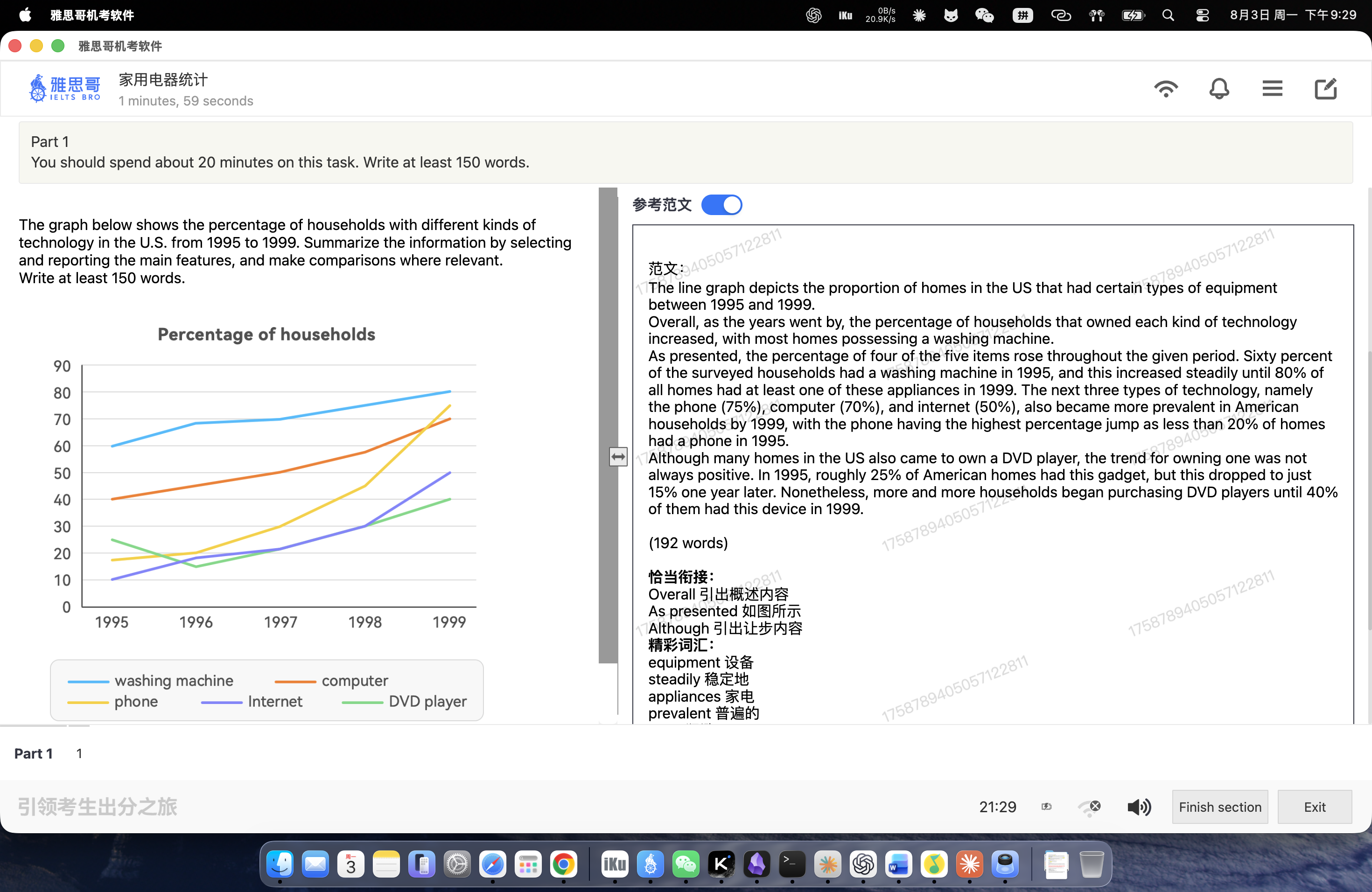1372x892 pixels.
Task: Open Terminal from the Dock
Action: [791, 864]
